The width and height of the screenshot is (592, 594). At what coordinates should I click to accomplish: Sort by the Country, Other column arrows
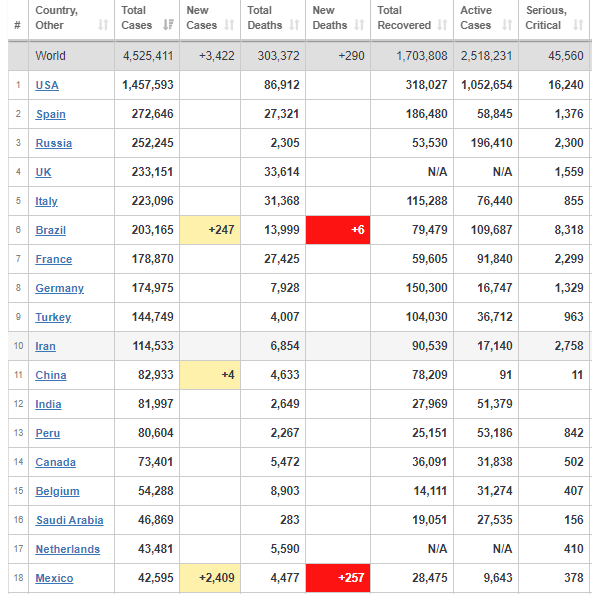103,25
